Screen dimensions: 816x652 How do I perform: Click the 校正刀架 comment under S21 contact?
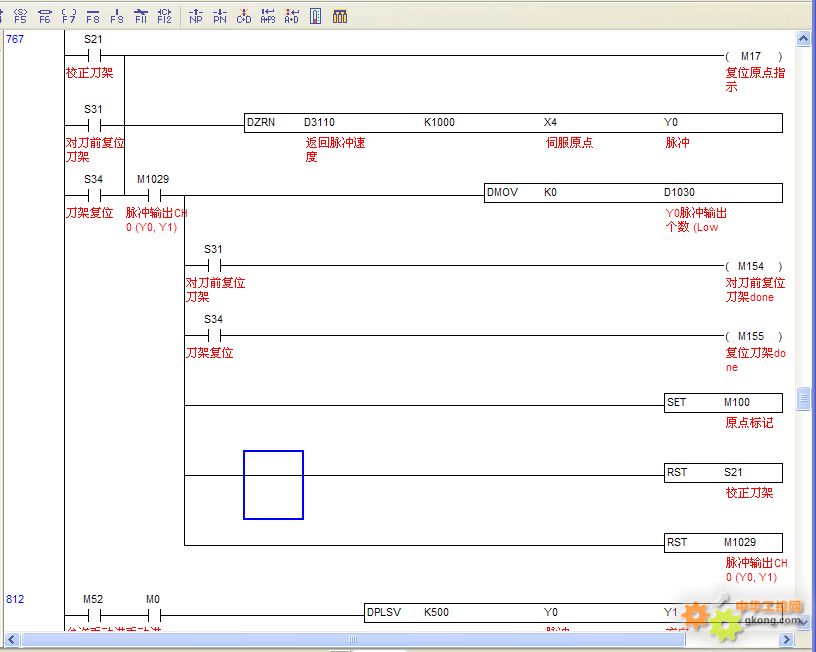[90, 73]
